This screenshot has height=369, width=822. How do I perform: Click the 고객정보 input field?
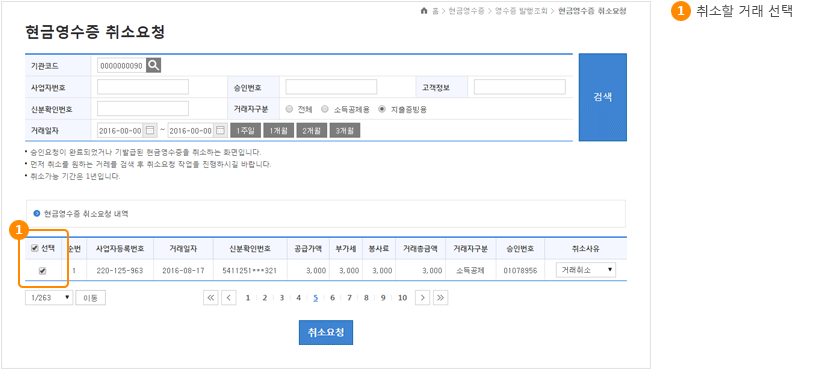tap(520, 87)
